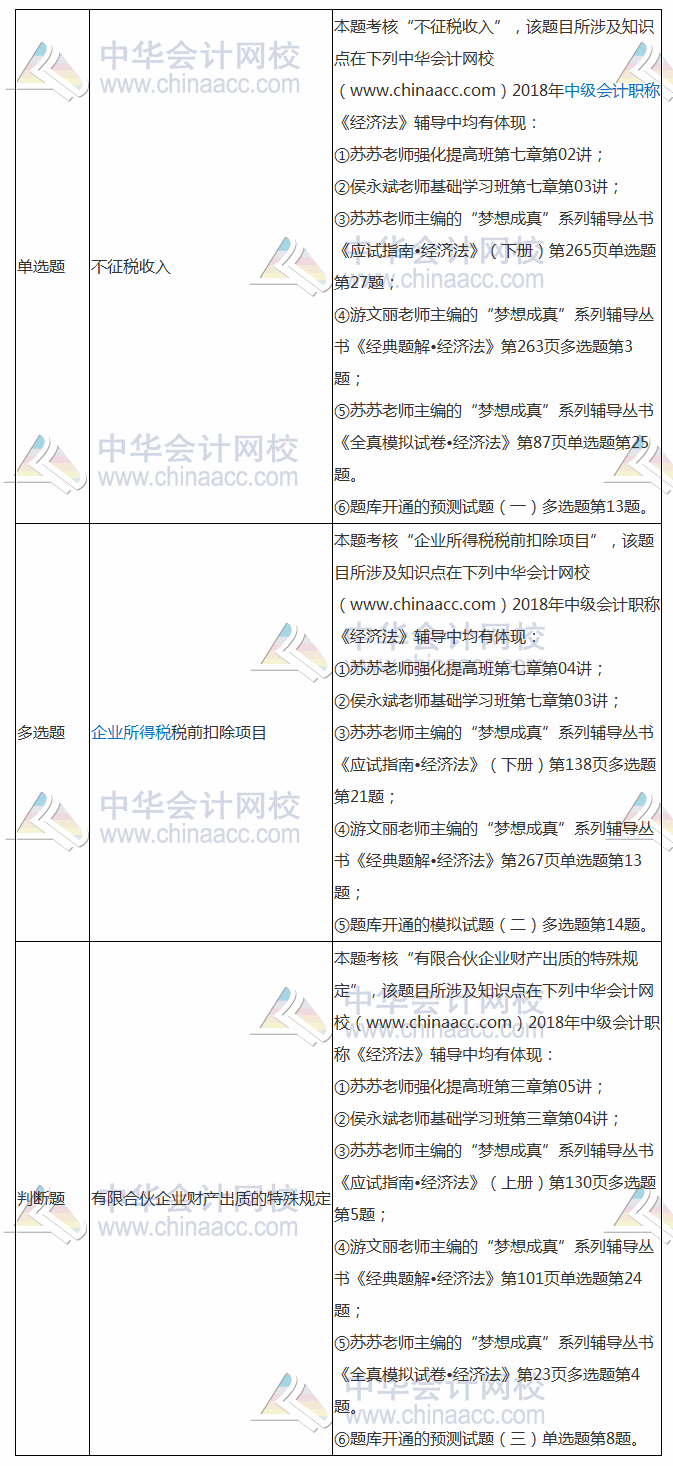Click the line 本题考核“企业所得税税前扣除项目”
The image size is (673, 1466).
pyautogui.click(x=494, y=541)
